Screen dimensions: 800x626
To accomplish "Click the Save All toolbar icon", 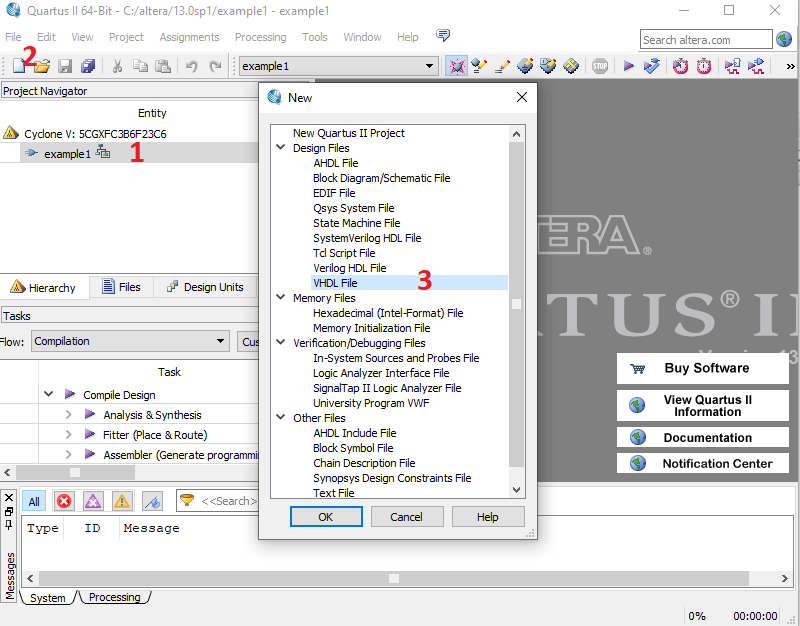I will point(88,66).
